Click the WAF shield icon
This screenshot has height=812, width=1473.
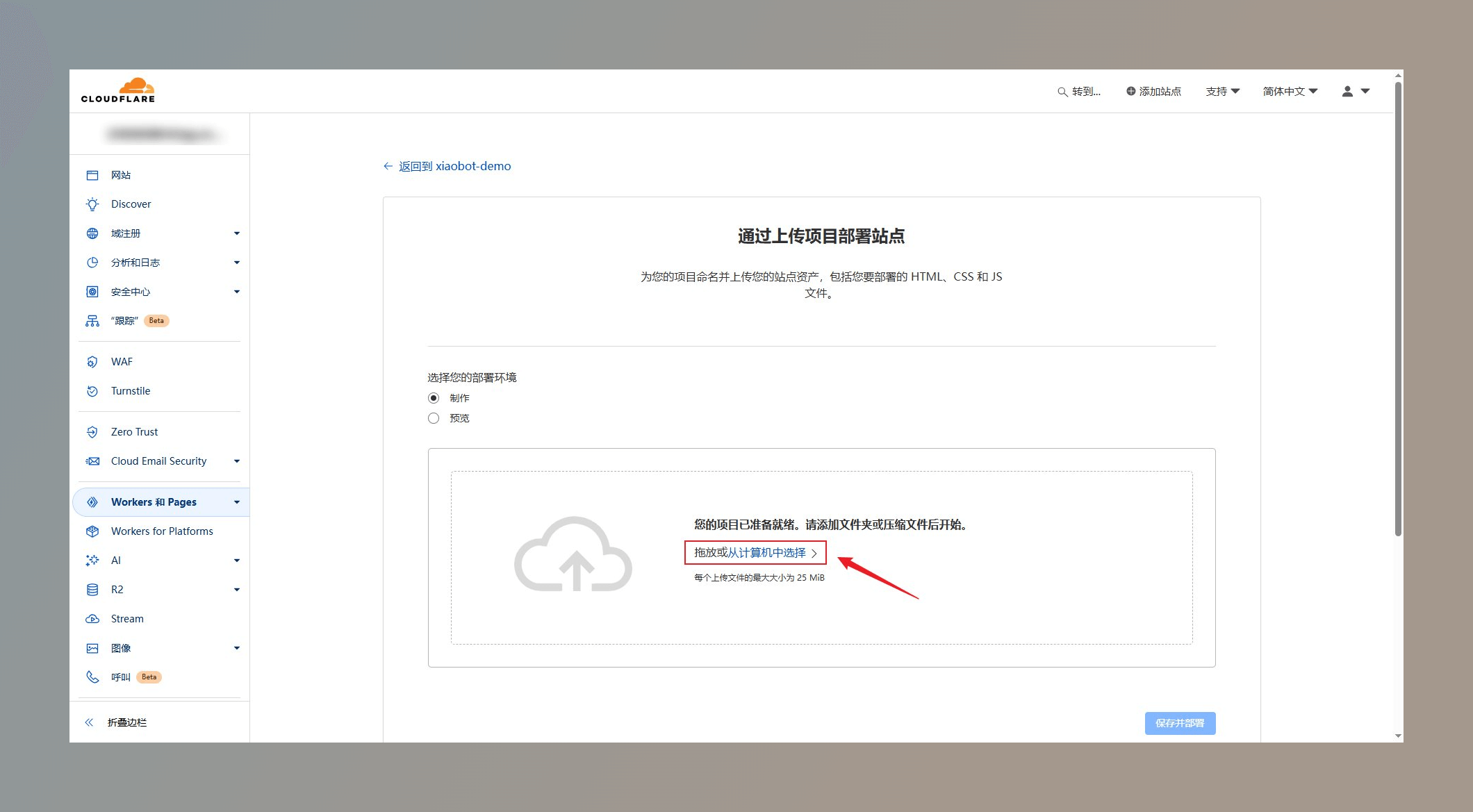[92, 362]
